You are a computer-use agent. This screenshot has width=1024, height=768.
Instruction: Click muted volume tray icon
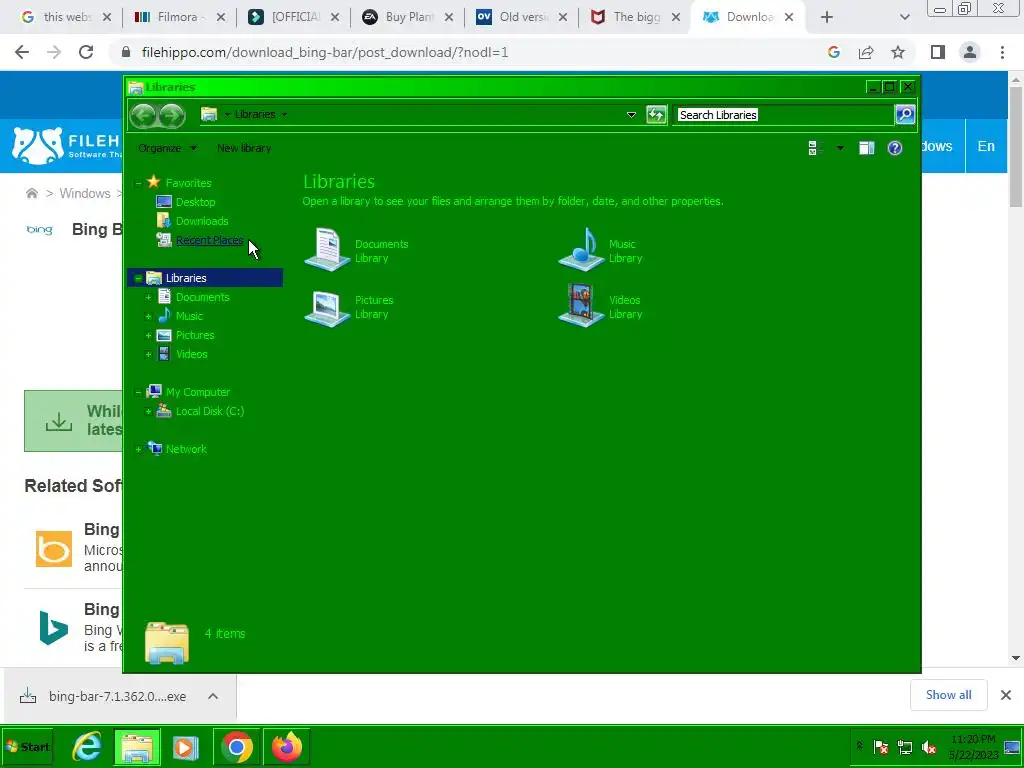point(929,748)
